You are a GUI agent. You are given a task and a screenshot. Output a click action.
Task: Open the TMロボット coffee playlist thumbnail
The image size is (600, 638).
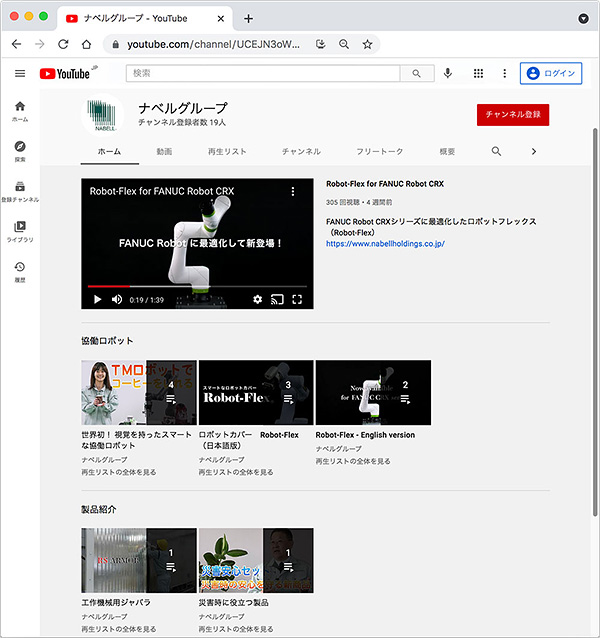[139, 392]
